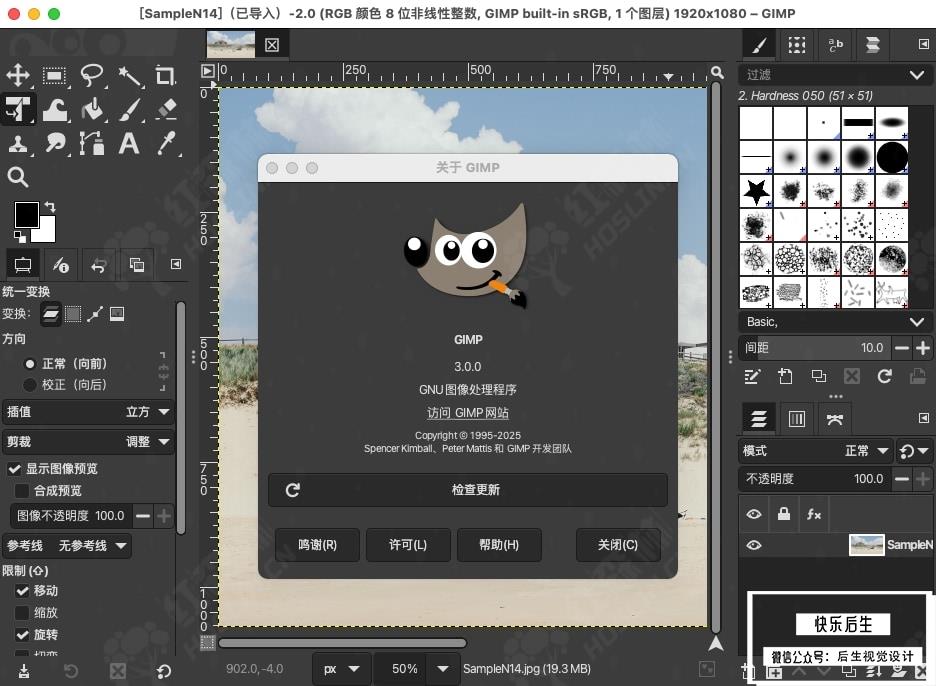The width and height of the screenshot is (936, 686).
Task: Swap foreground and background colors
Action: [50, 207]
